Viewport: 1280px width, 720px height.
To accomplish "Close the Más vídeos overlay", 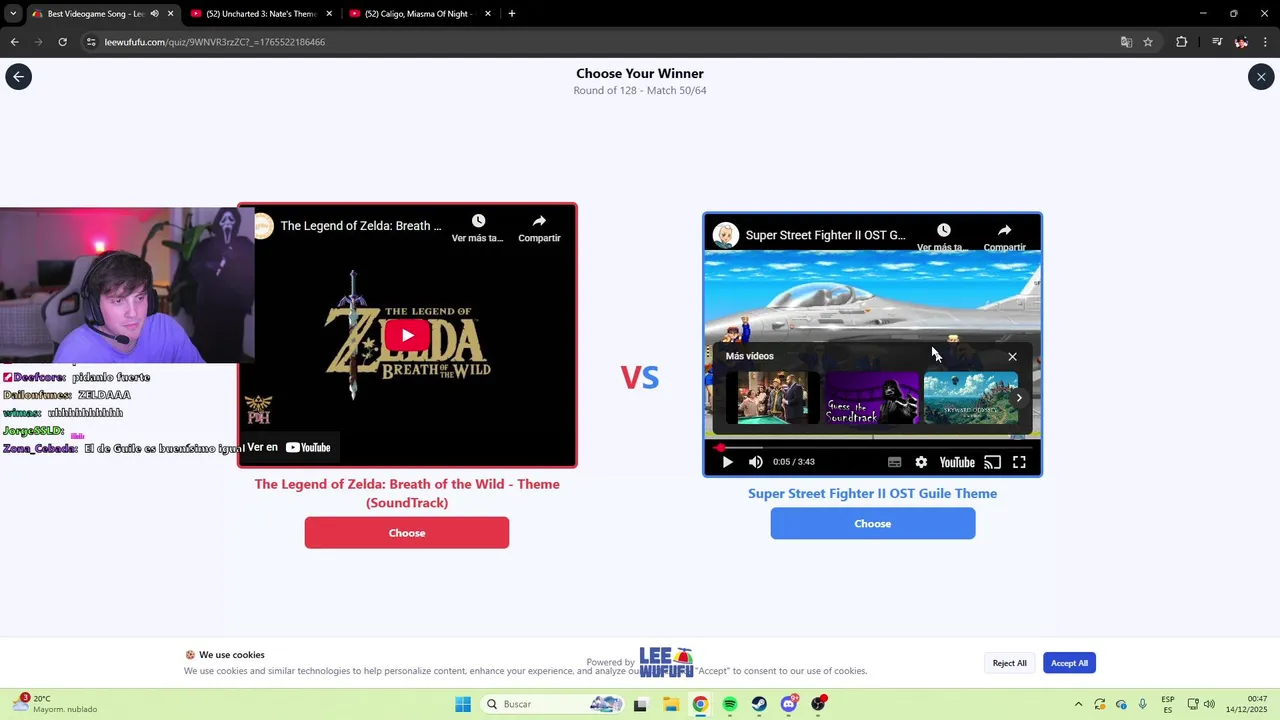I will [x=1012, y=356].
